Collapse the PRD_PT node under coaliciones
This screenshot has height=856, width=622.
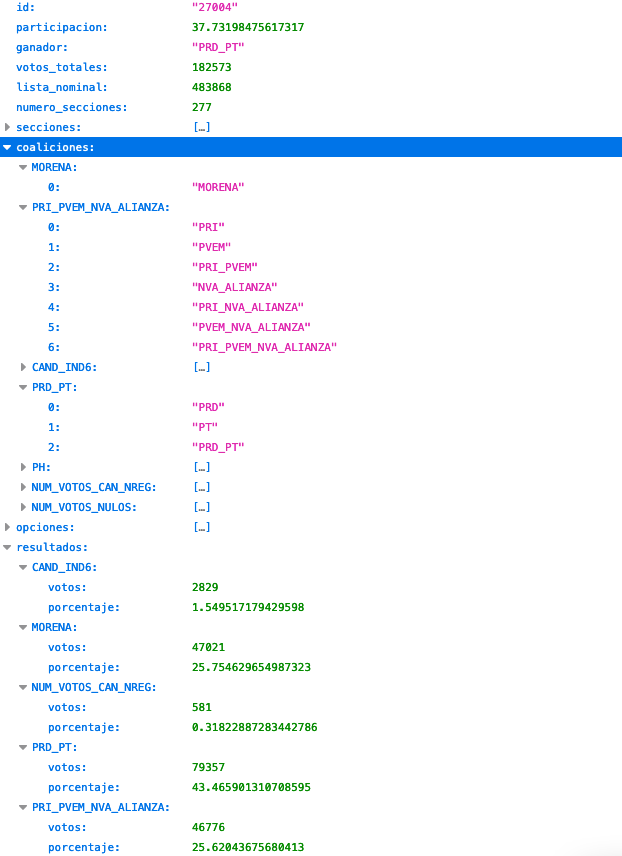[x=23, y=388]
